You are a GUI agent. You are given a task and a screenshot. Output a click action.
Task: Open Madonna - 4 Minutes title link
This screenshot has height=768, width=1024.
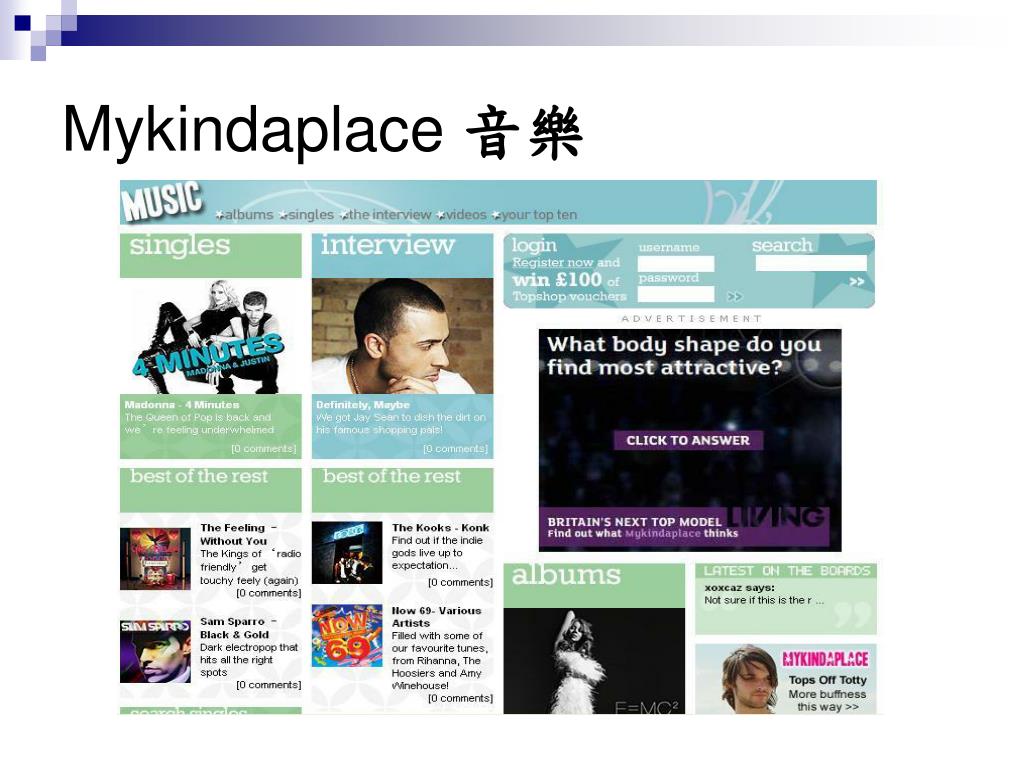(182, 405)
